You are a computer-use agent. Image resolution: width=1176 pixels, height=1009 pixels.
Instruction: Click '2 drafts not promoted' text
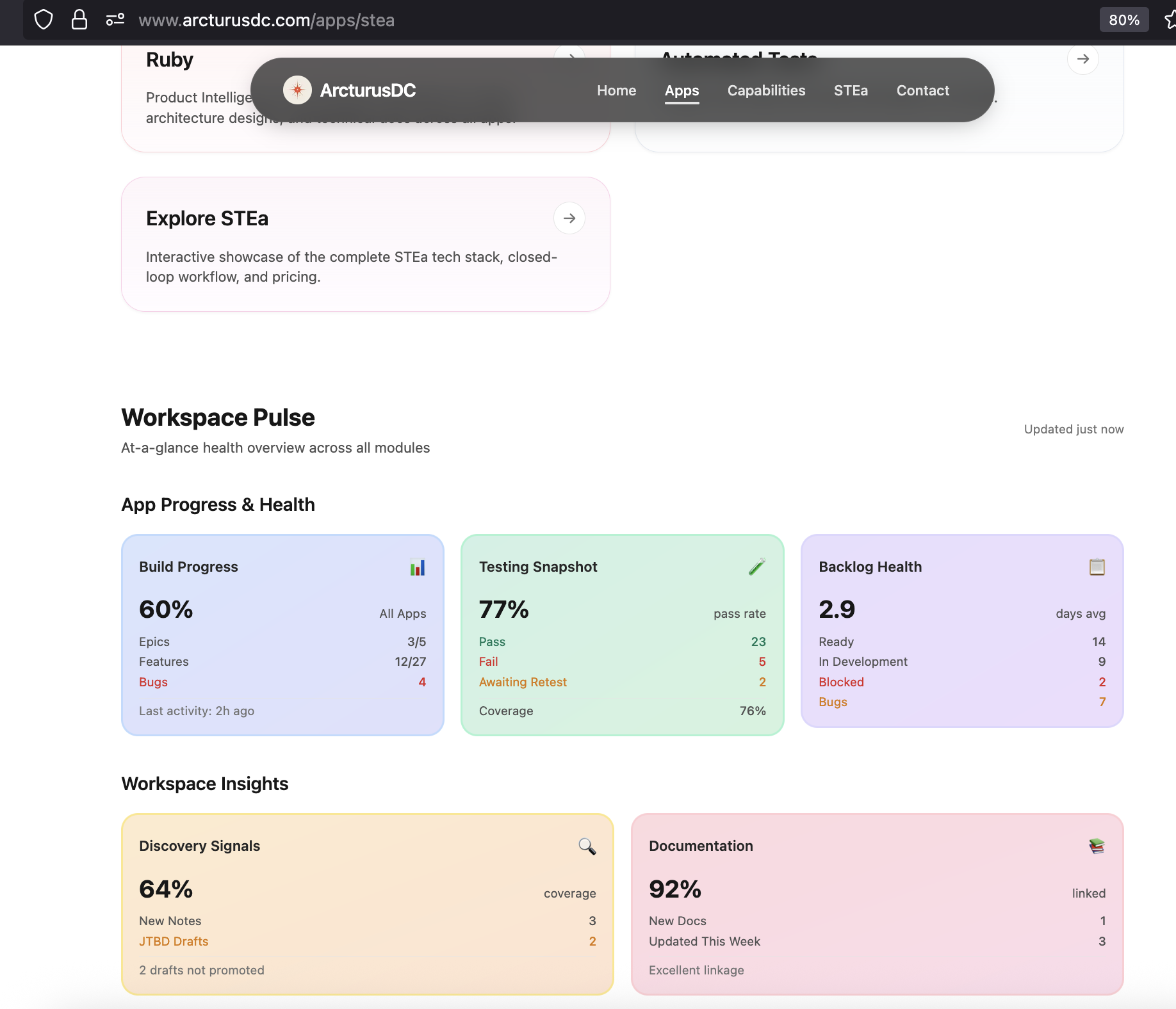(x=202, y=970)
